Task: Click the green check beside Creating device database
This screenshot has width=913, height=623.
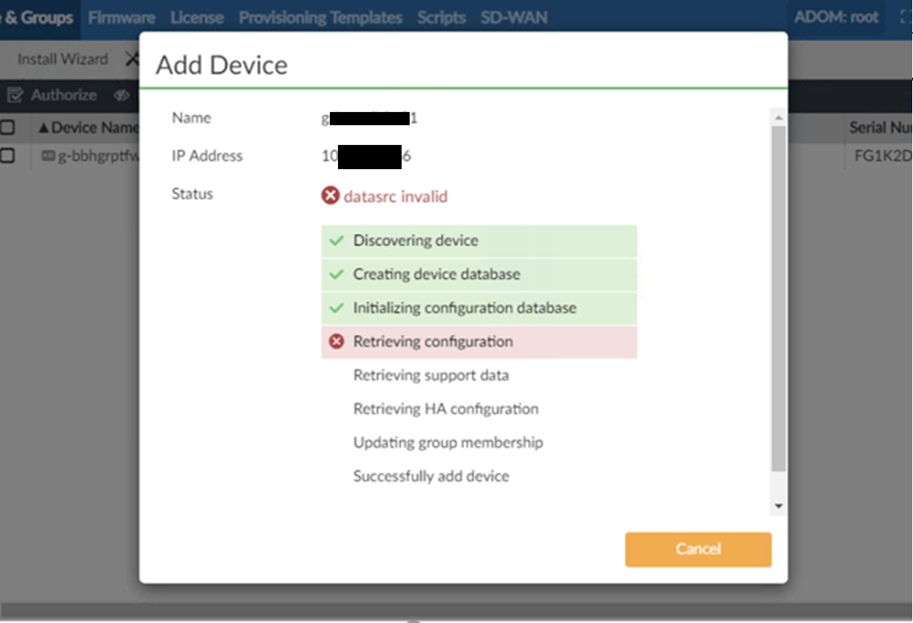Action: [336, 274]
